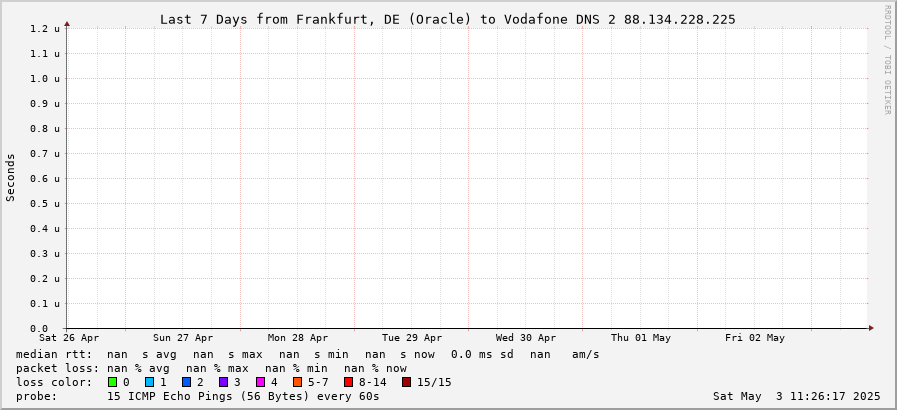Click the red arrow atop the y-axis

(x=67, y=24)
